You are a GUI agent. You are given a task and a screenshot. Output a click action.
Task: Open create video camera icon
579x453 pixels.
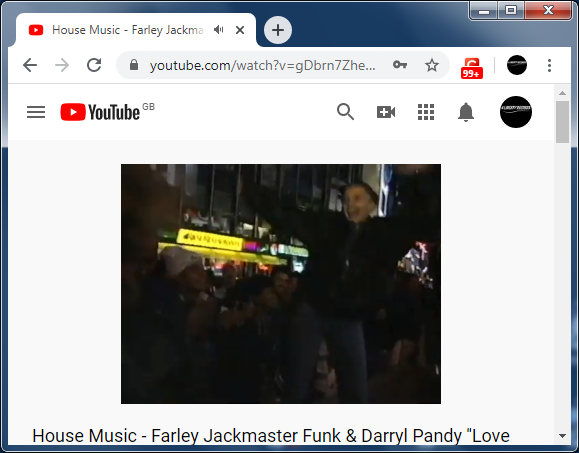coord(386,112)
